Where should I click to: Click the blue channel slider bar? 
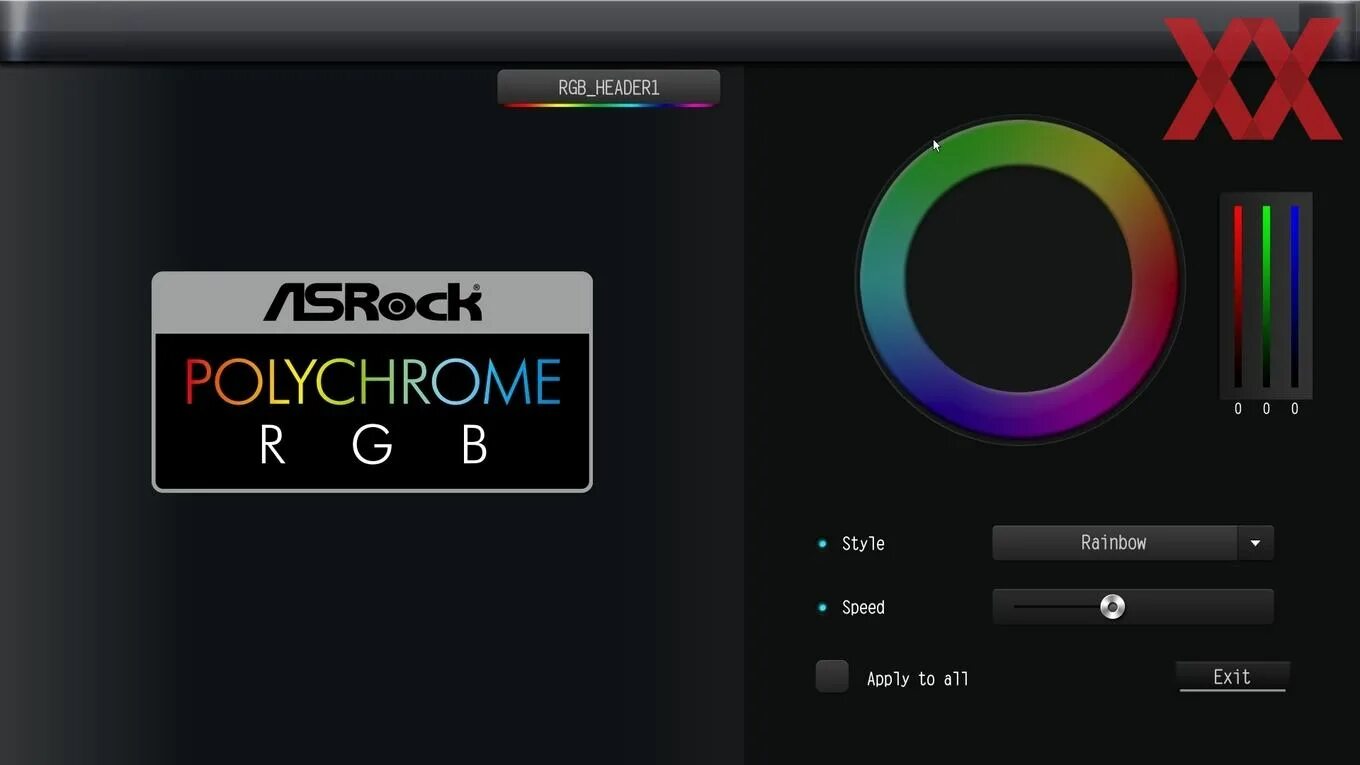(x=1294, y=296)
